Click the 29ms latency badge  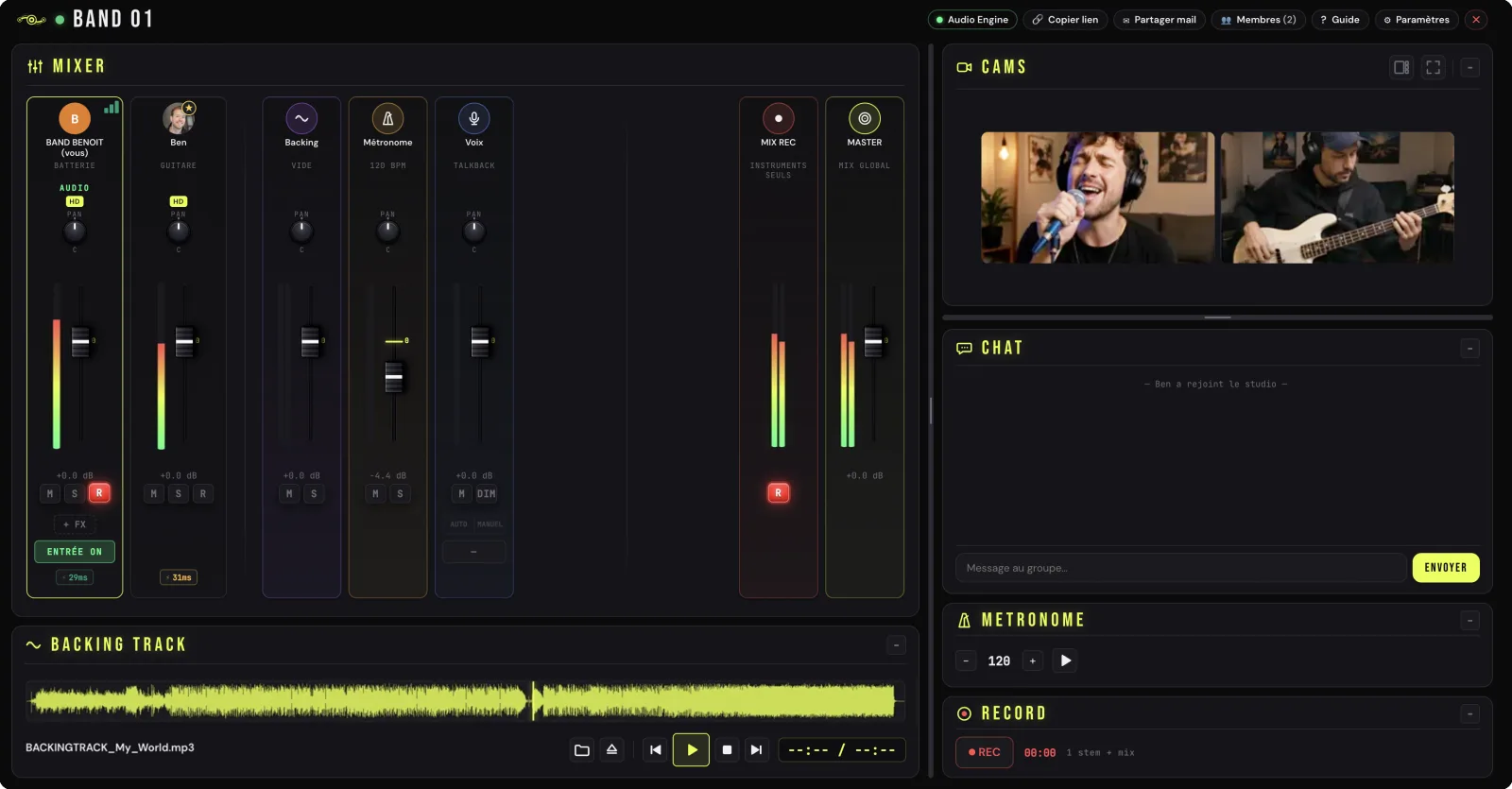(x=75, y=577)
